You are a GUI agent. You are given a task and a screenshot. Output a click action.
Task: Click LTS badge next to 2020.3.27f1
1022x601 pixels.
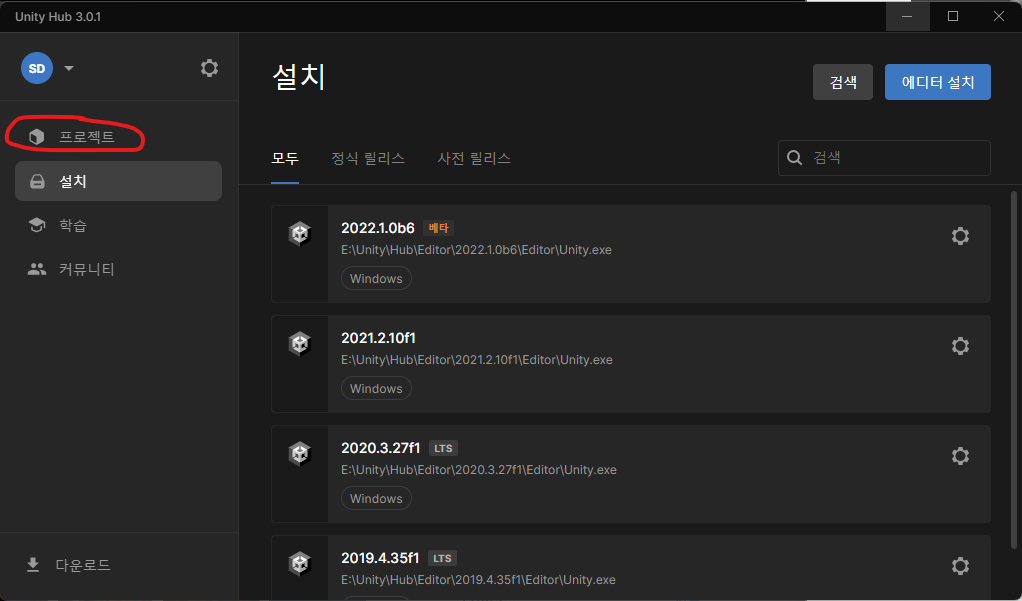click(x=443, y=448)
